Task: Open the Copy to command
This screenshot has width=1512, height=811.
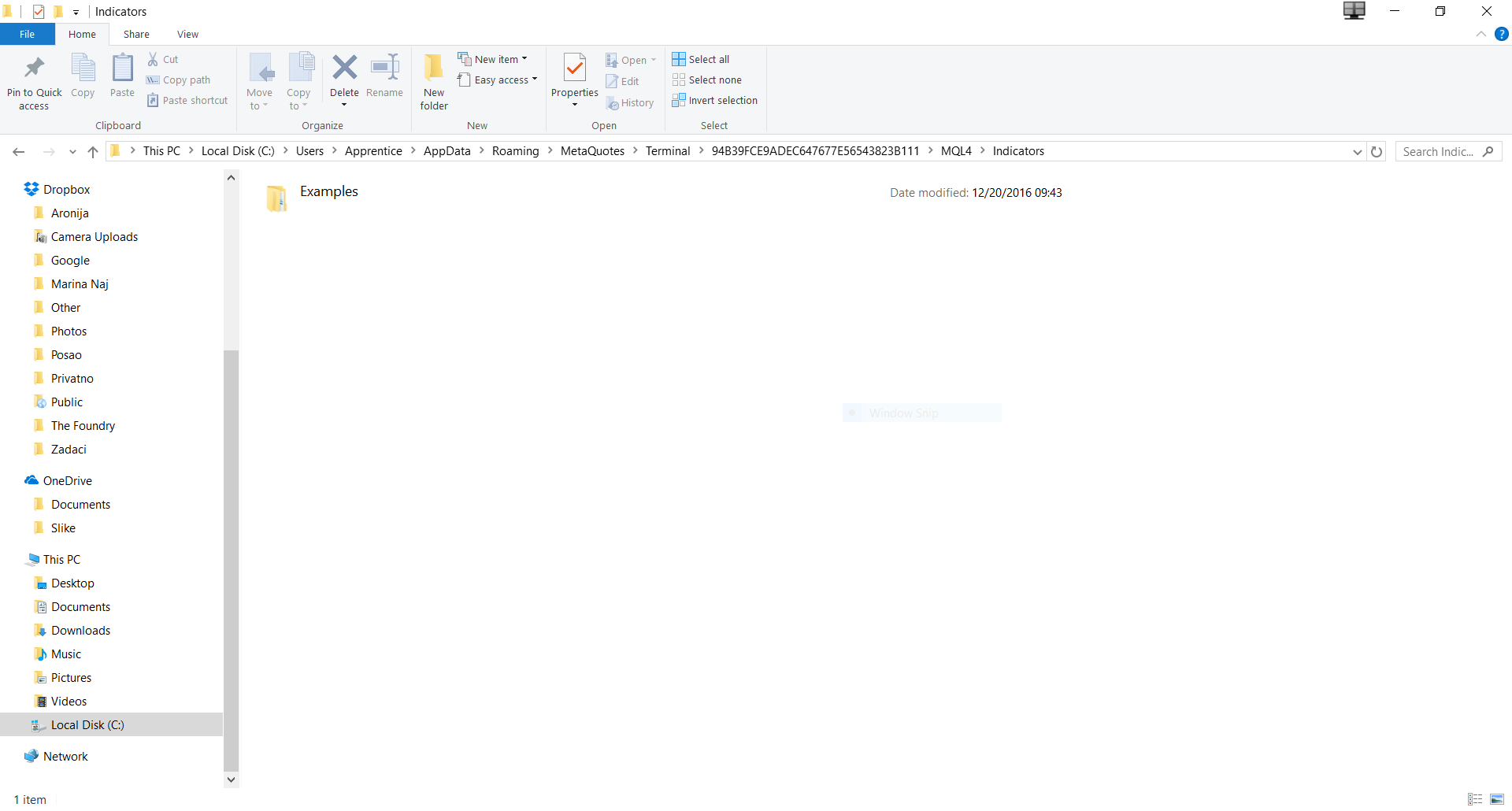Action: (298, 82)
